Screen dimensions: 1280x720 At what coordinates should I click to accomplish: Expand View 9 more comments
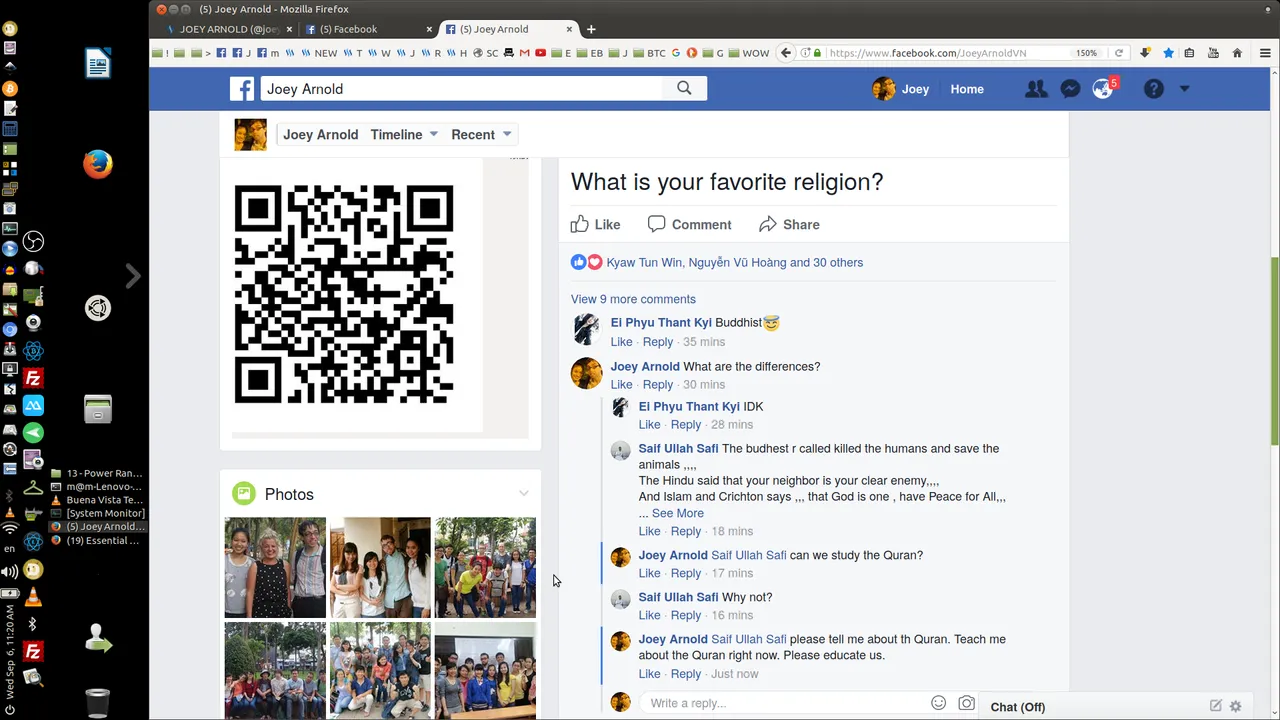[633, 299]
